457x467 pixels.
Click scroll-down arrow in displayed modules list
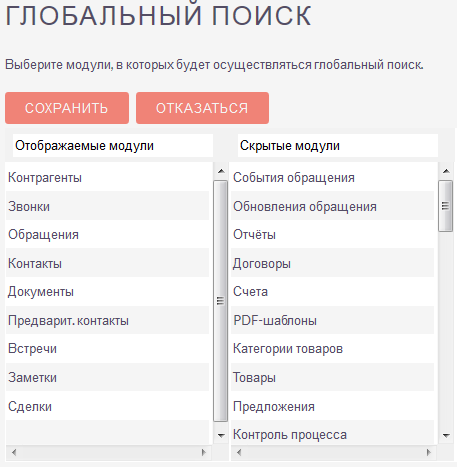coord(221,435)
